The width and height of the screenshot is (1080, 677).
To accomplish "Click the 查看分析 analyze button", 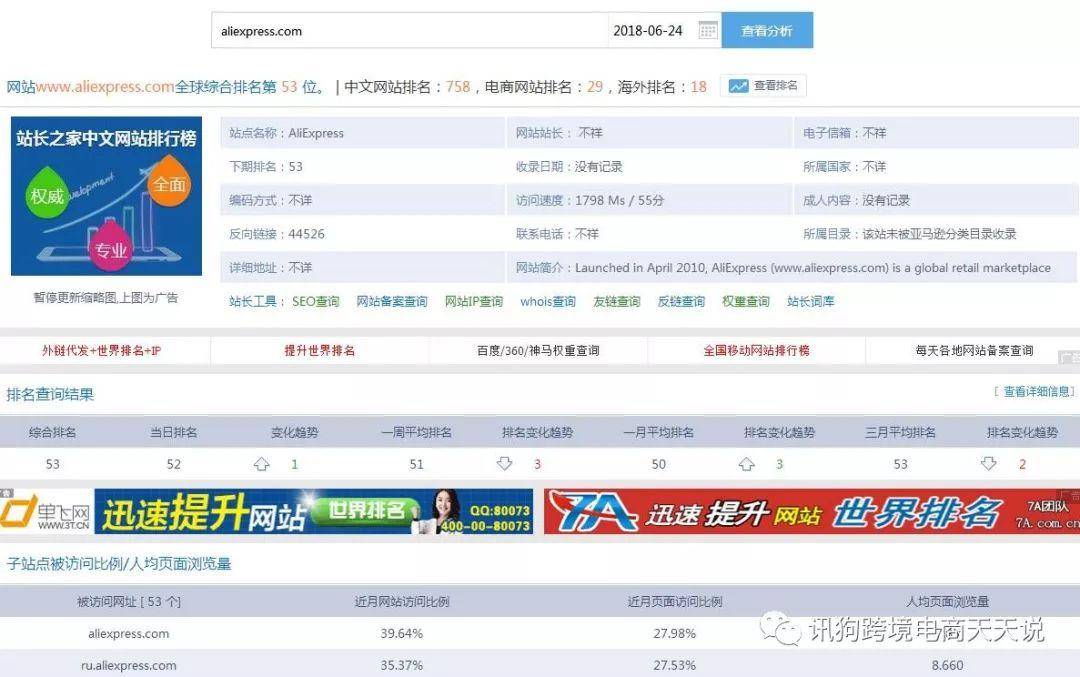I will coord(767,30).
